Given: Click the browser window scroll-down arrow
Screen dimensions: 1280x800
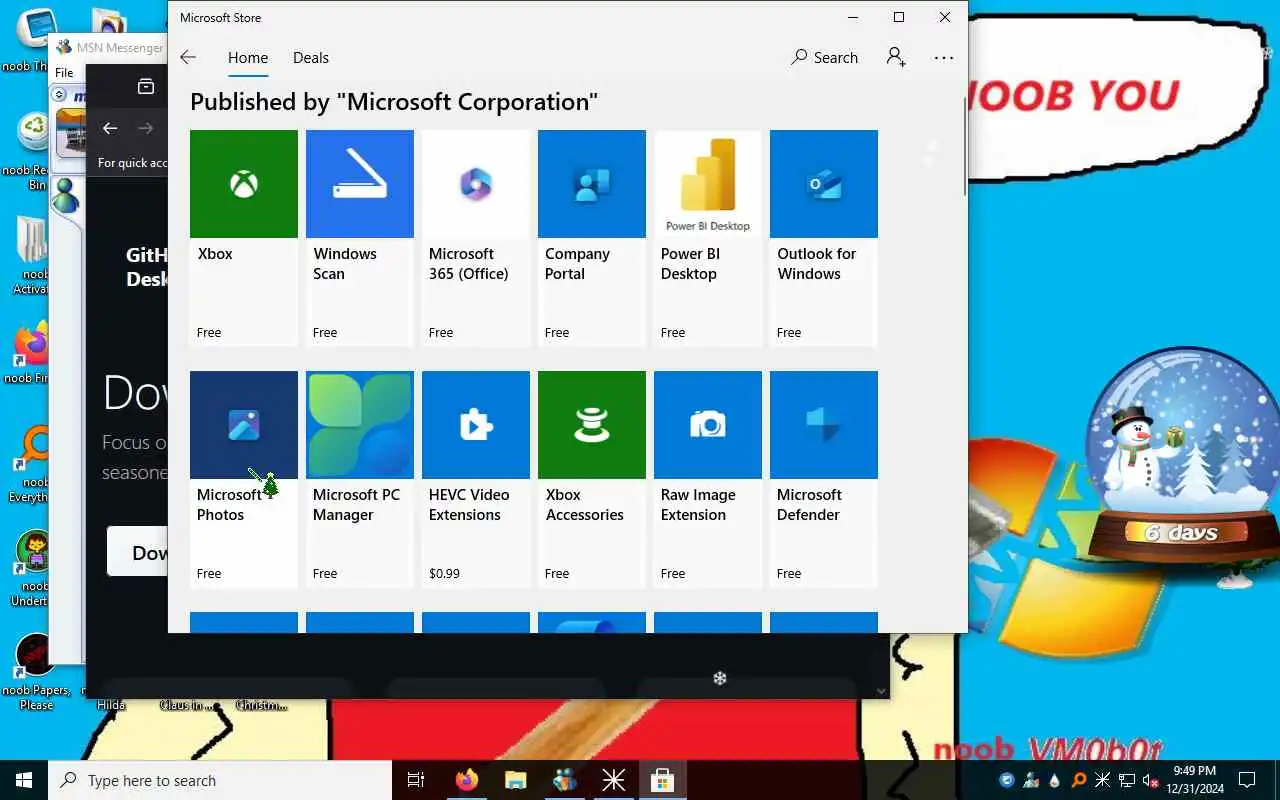Looking at the screenshot, I should [880, 690].
